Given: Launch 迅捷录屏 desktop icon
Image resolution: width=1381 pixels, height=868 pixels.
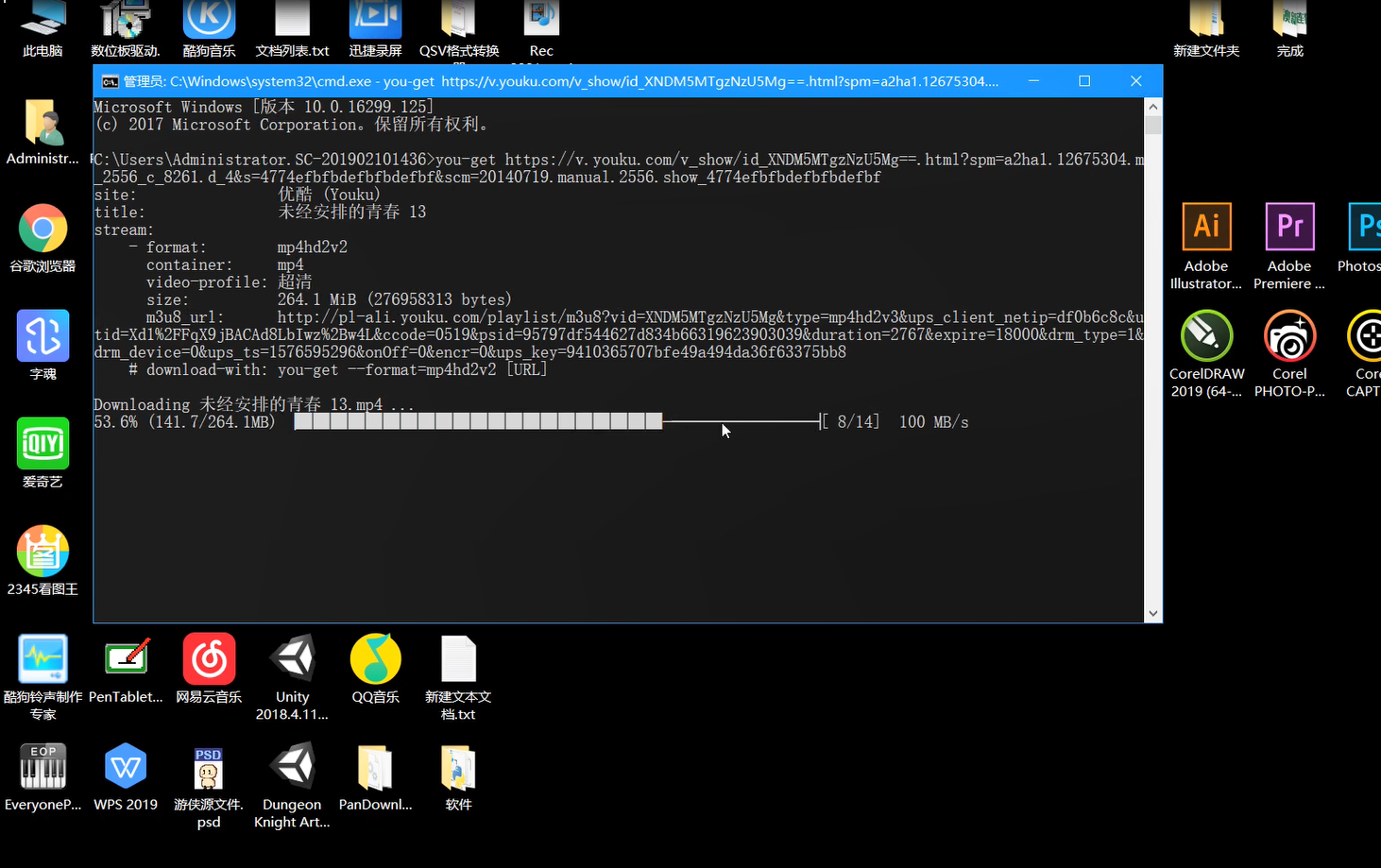Looking at the screenshot, I should (x=375, y=26).
